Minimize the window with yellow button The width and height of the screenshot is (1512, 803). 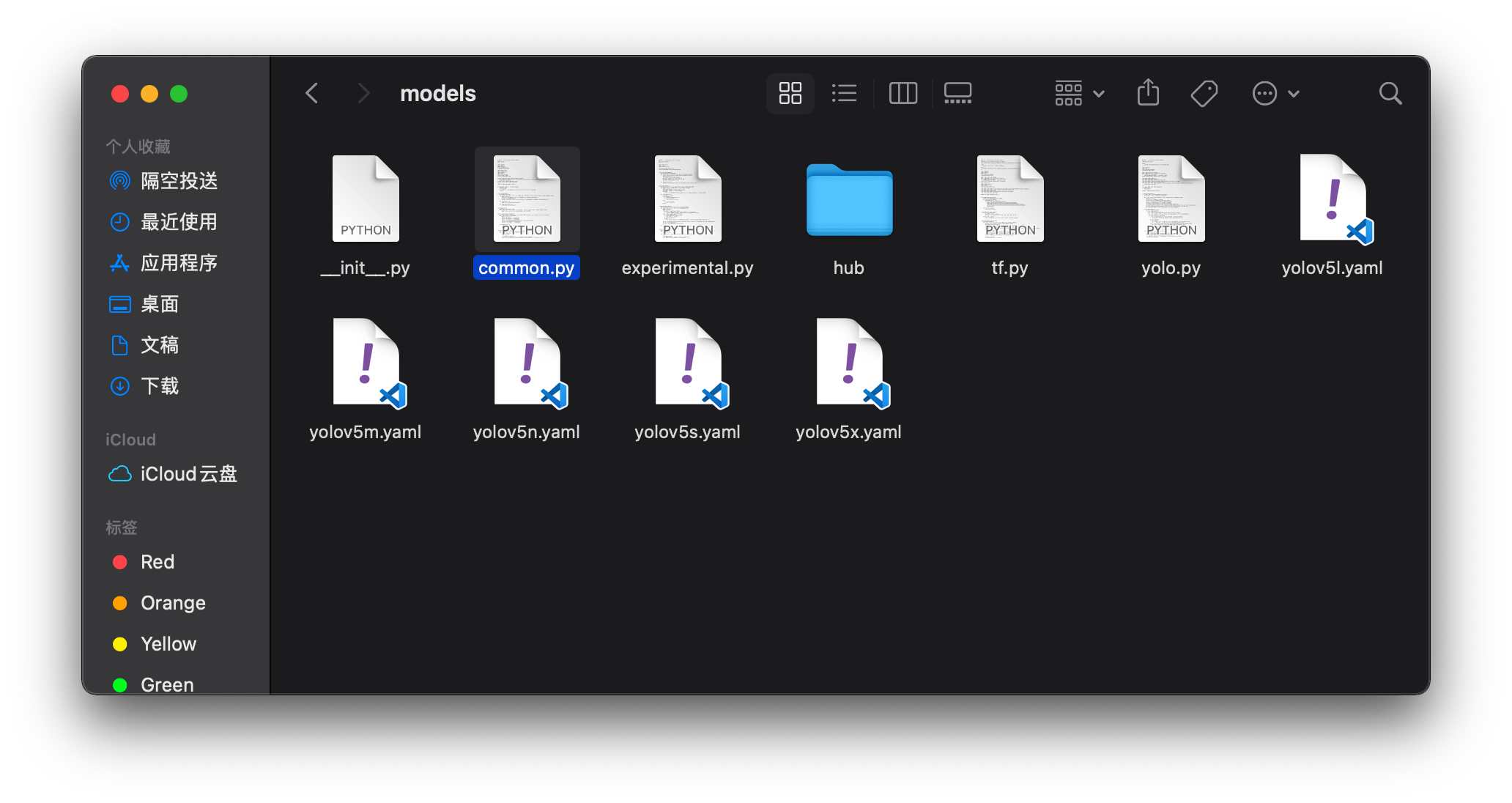[149, 94]
